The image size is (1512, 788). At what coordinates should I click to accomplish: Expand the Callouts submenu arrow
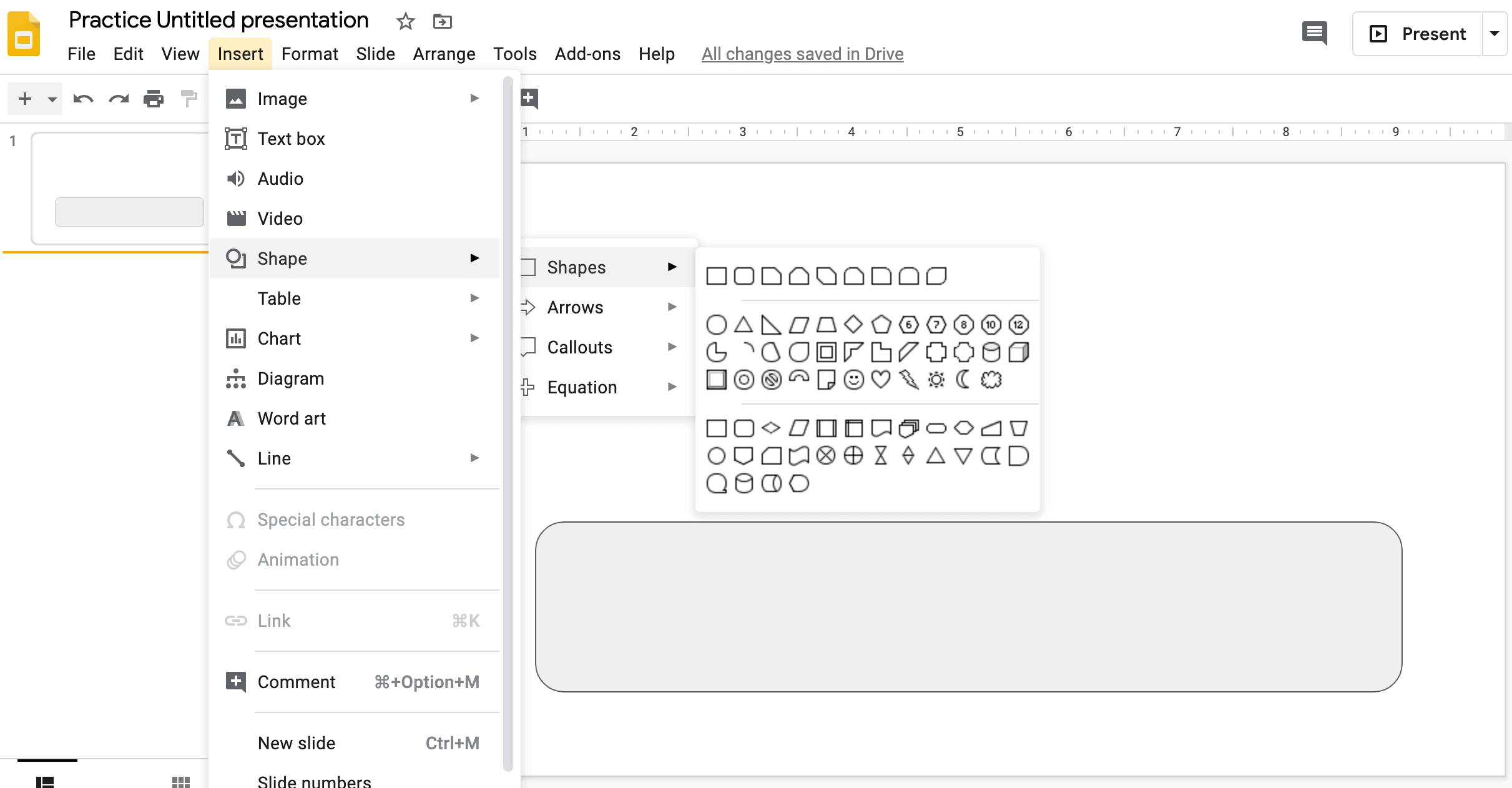[672, 347]
